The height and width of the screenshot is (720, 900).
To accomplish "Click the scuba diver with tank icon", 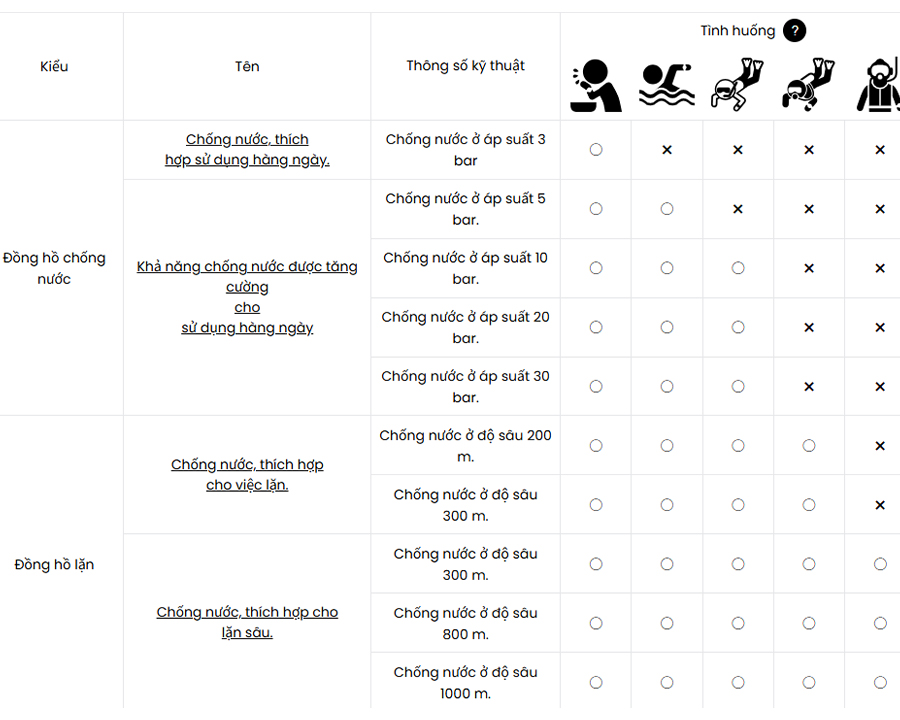I will (x=808, y=84).
